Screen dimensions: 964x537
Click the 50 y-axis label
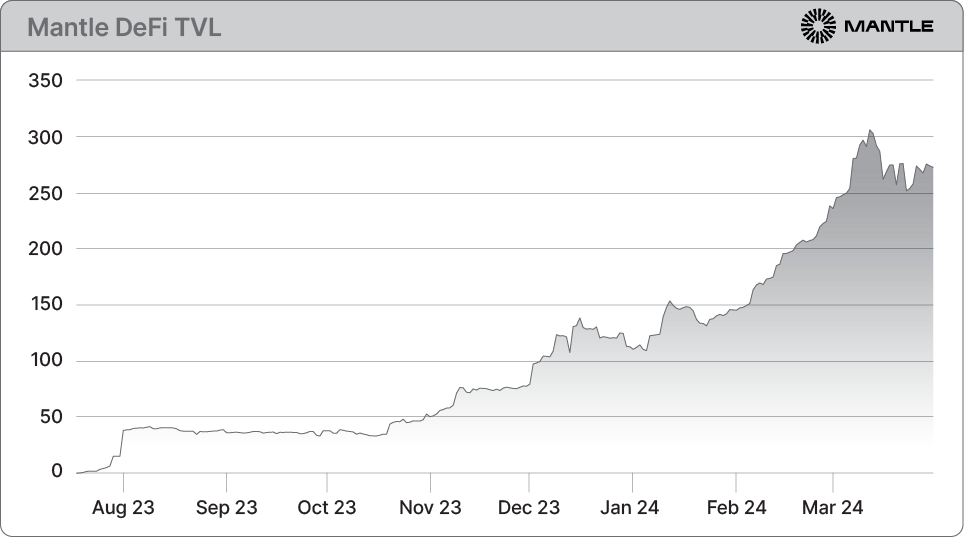52,417
